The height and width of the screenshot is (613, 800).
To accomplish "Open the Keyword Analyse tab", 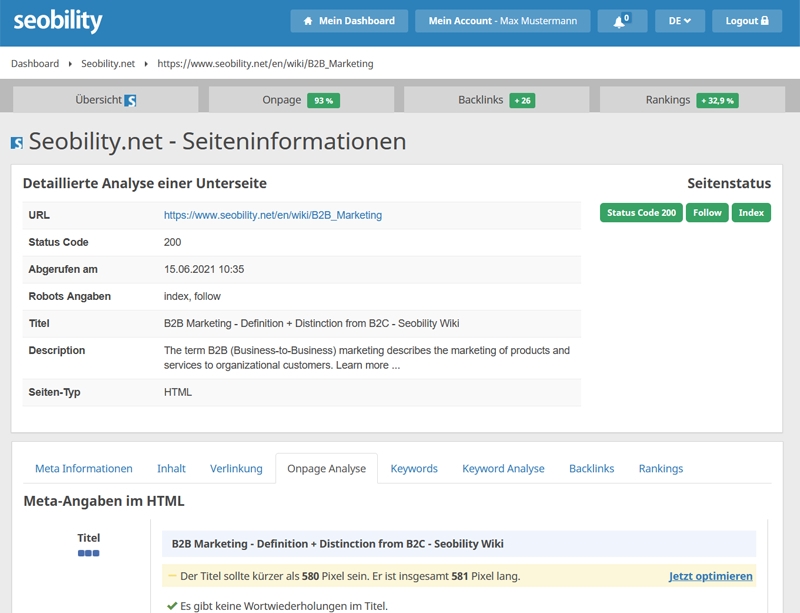I will coord(503,468).
